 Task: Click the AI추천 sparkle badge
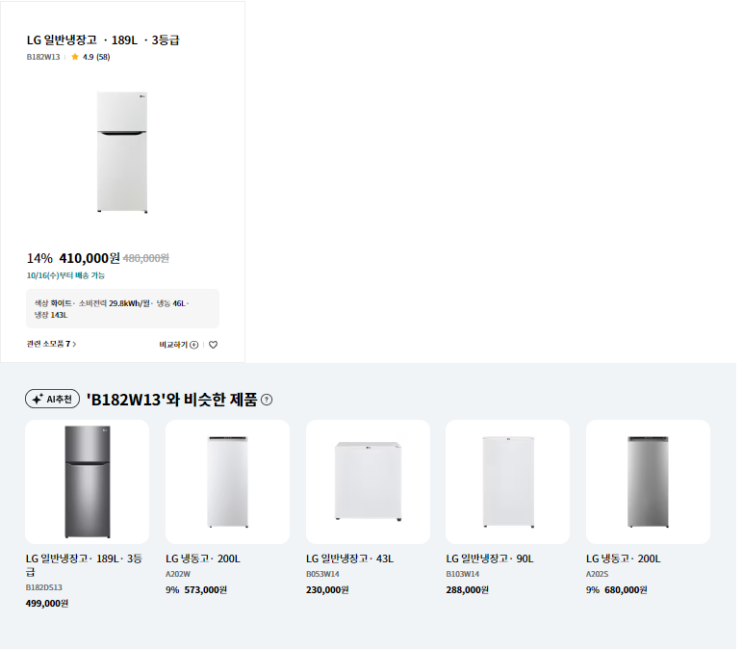pyautogui.click(x=52, y=399)
